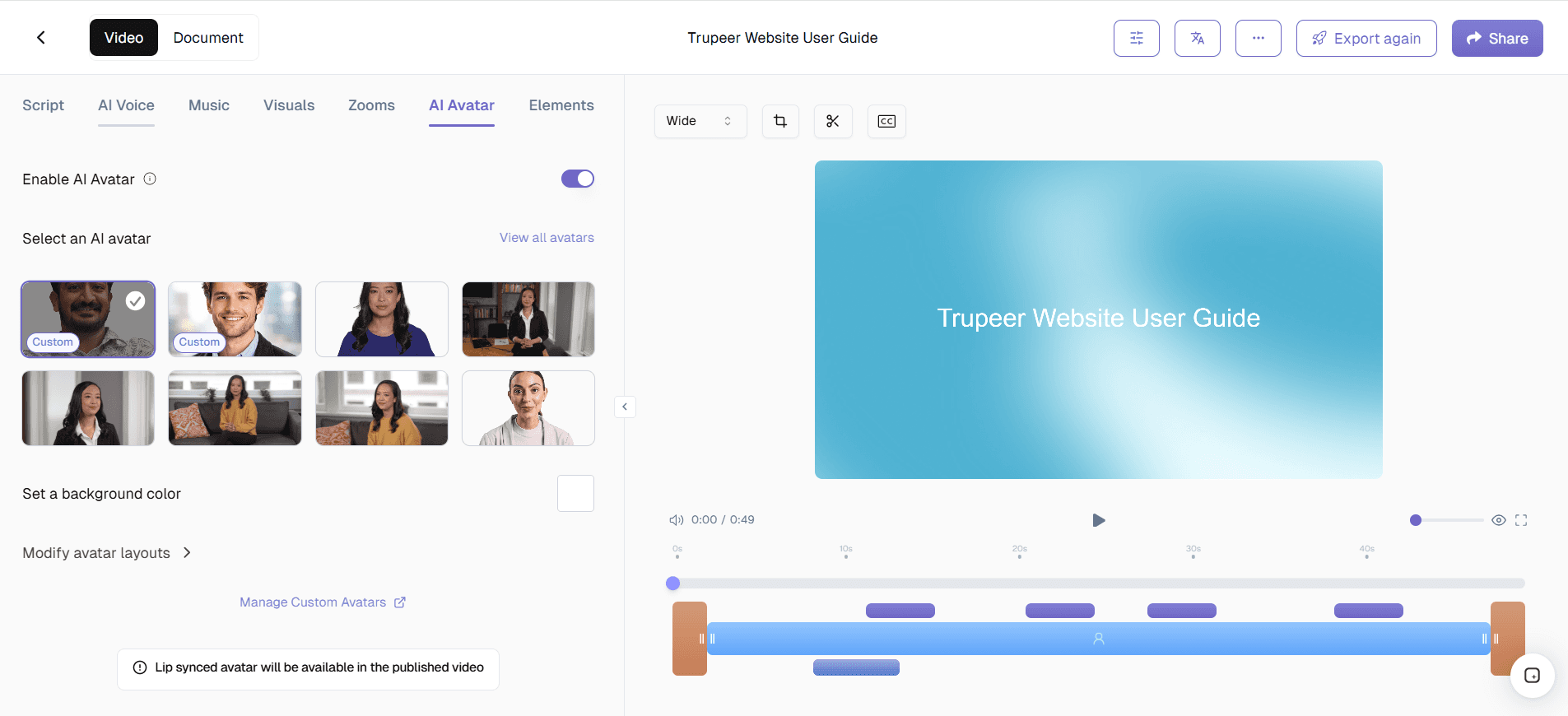The image size is (1568, 716).
Task: Click the Share button
Action: pos(1497,38)
